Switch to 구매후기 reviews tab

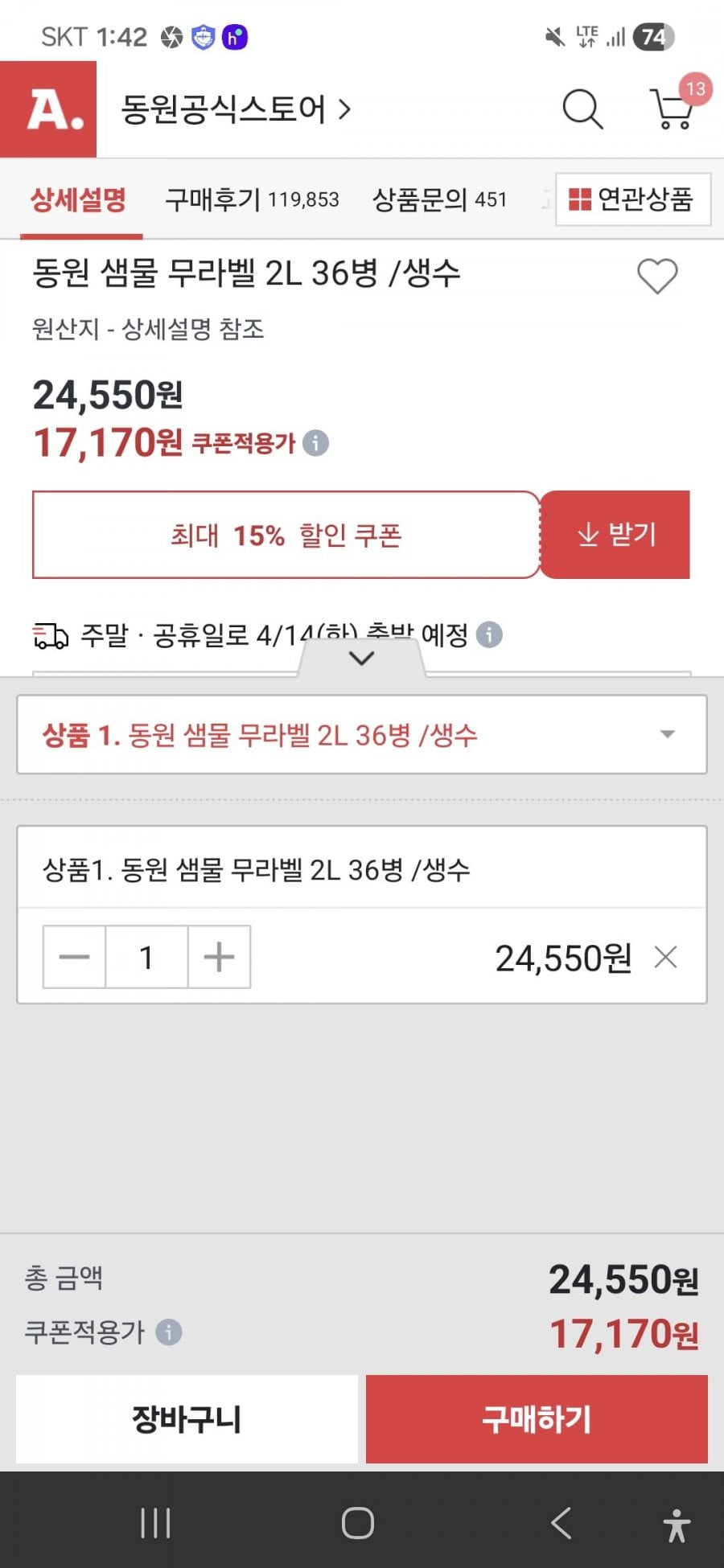(x=252, y=199)
